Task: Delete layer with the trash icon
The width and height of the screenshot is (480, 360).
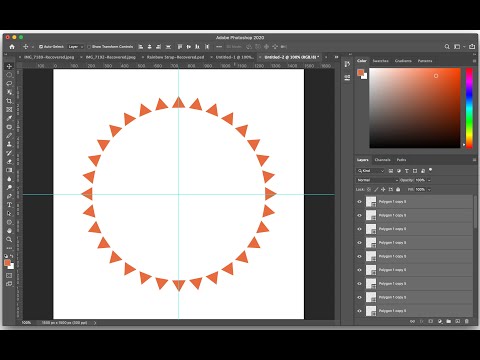Action: [467, 321]
